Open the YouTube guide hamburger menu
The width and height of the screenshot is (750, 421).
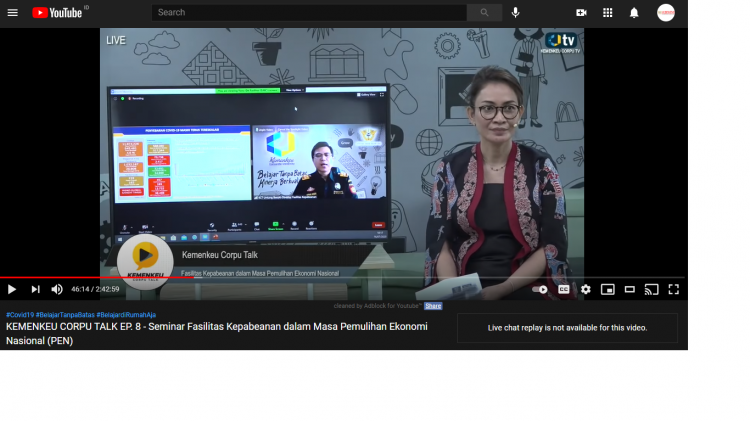[12, 13]
